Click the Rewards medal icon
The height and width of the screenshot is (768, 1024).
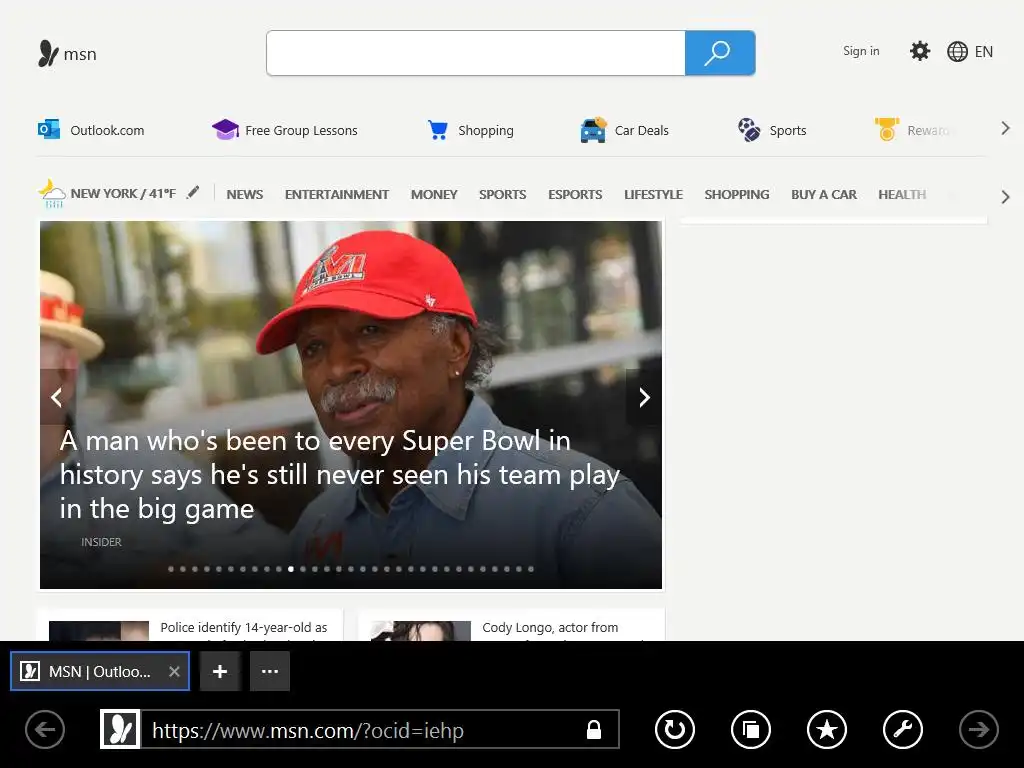tap(887, 129)
